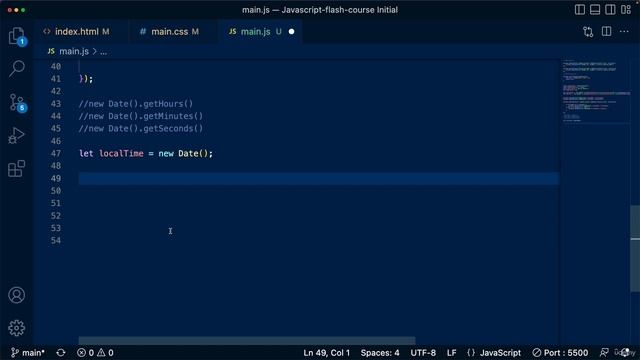
Task: Synchronize changes in status bar
Action: (61, 353)
